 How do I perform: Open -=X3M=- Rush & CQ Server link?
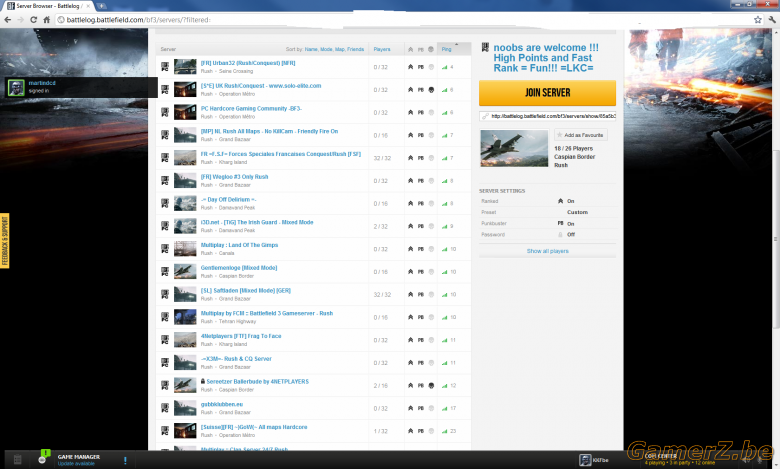236,359
